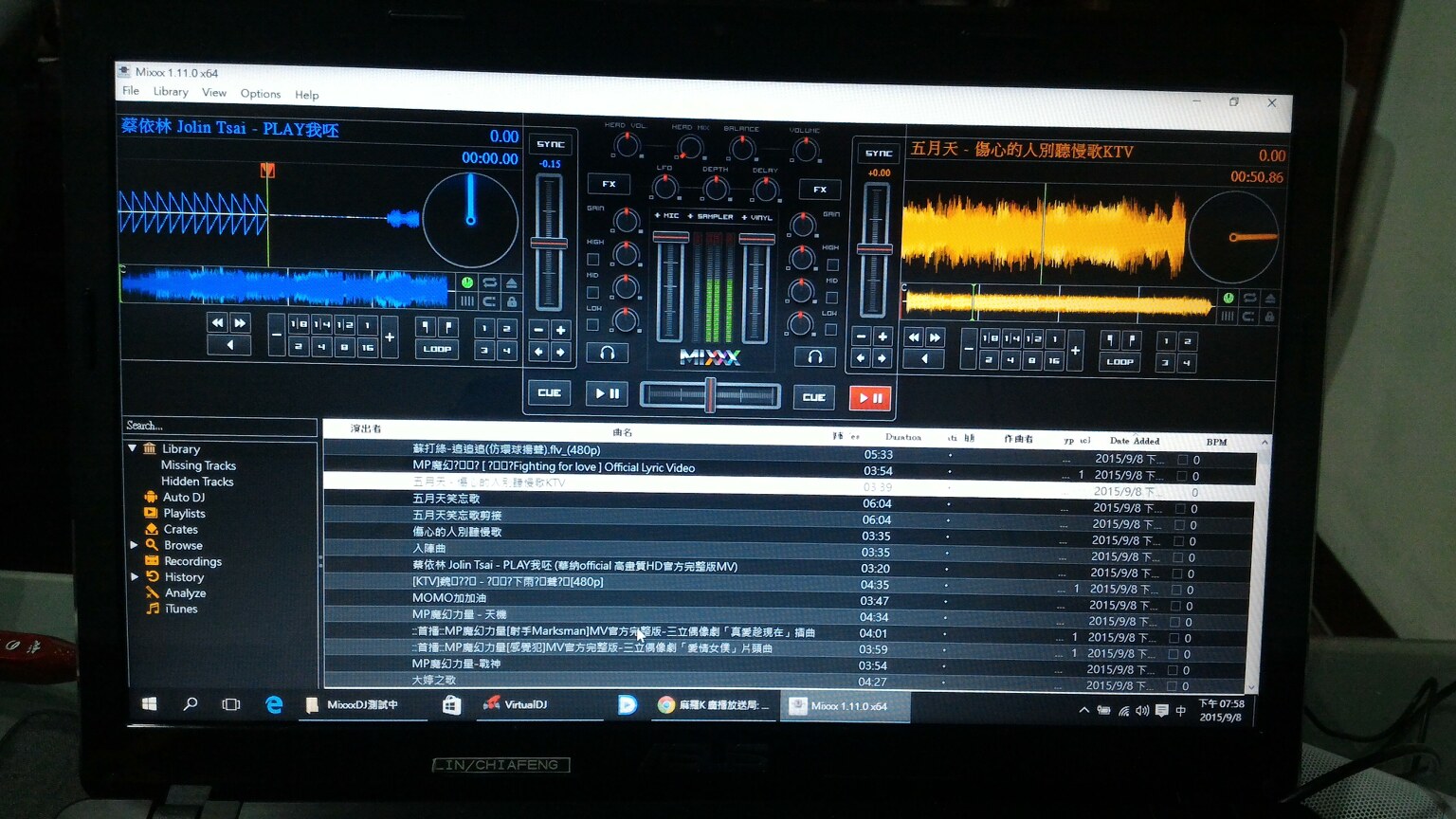The width and height of the screenshot is (1456, 819).
Task: Kill the right channel MID EQ
Action: coord(831,298)
